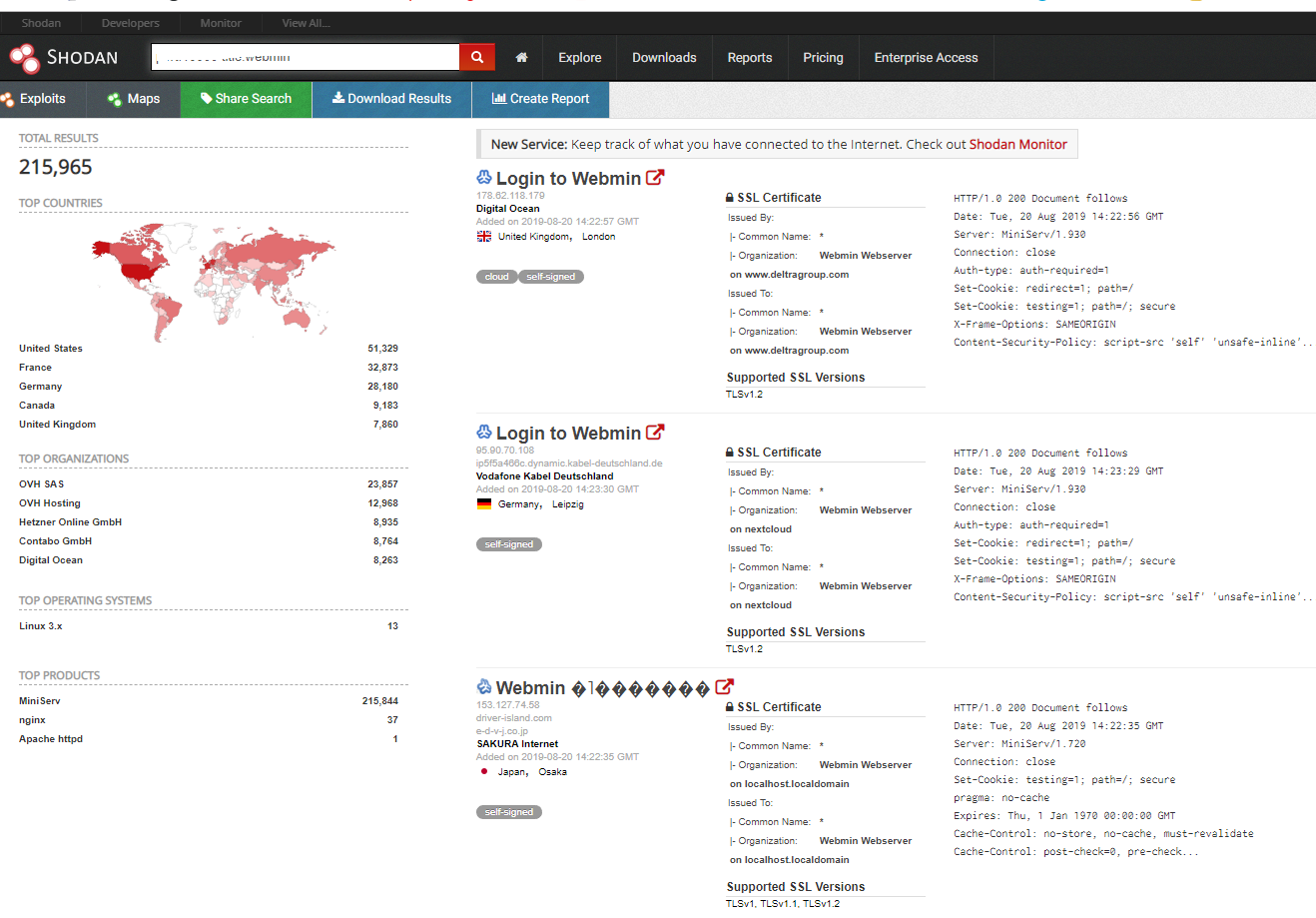Click the Japan flag icon
Viewport: 1316px width, 918px height.
(x=484, y=771)
